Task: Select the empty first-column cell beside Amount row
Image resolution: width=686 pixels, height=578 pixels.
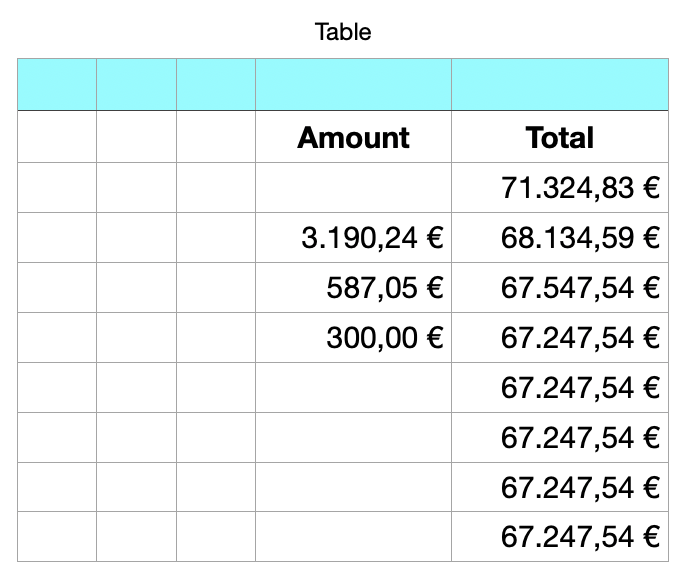Action: (57, 137)
